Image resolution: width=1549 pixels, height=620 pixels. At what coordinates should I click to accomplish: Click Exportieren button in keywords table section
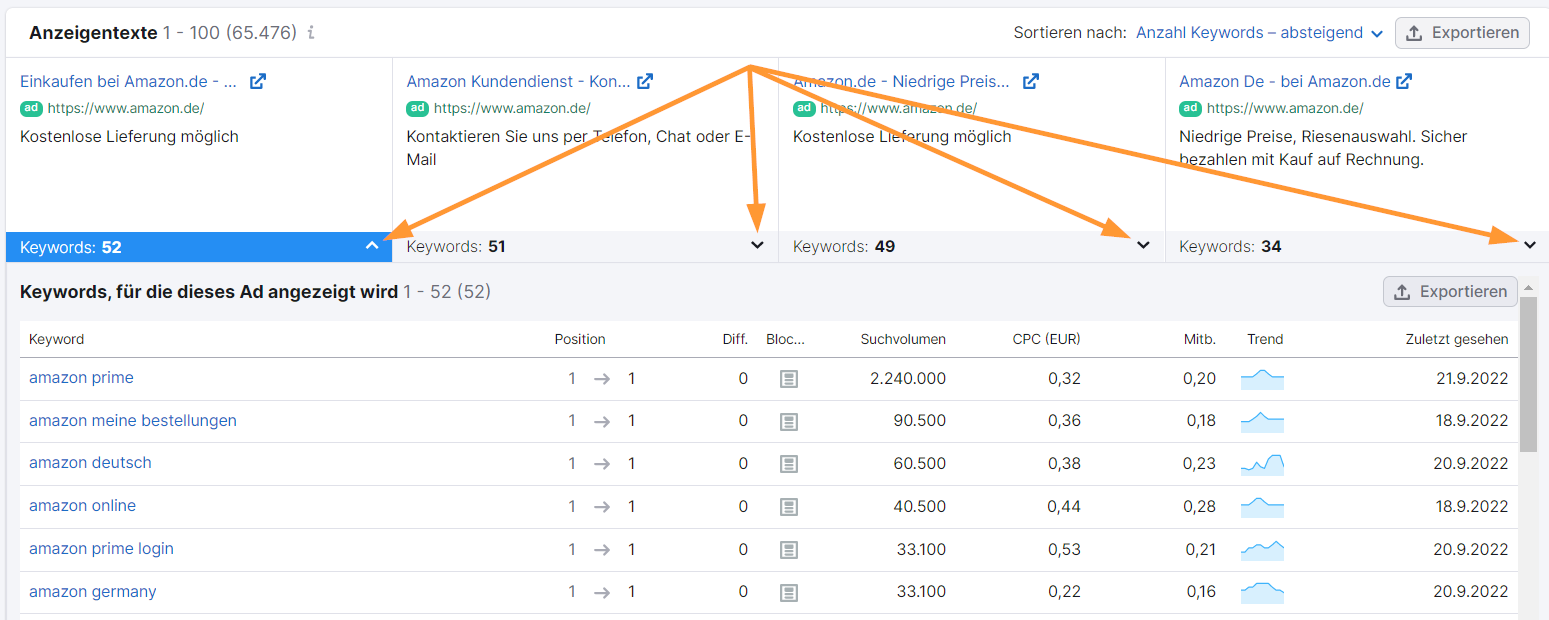point(1450,292)
